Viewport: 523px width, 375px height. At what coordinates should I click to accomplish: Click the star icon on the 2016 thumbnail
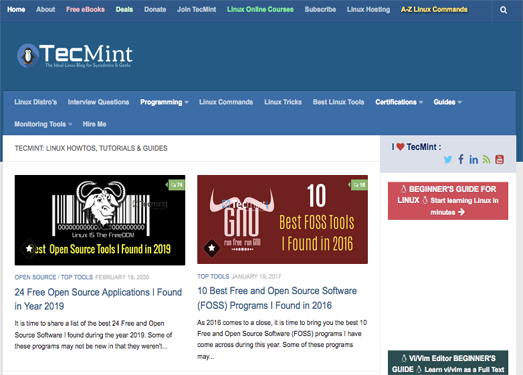[x=211, y=248]
